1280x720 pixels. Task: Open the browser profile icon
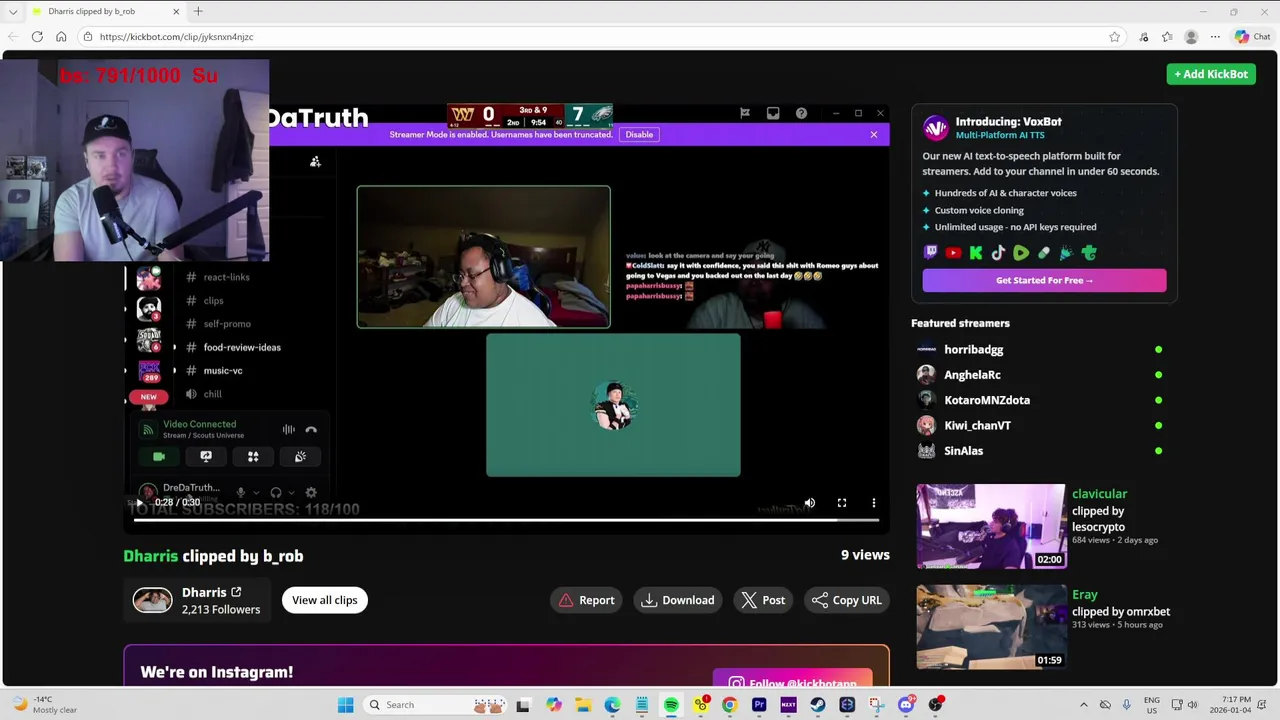tap(1191, 37)
